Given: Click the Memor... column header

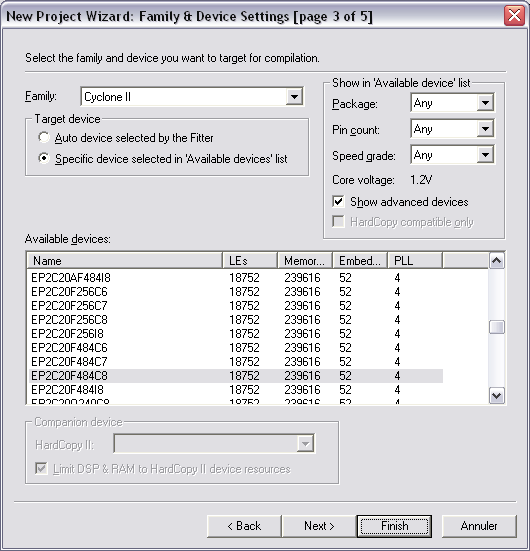Looking at the screenshot, I should 305,261.
